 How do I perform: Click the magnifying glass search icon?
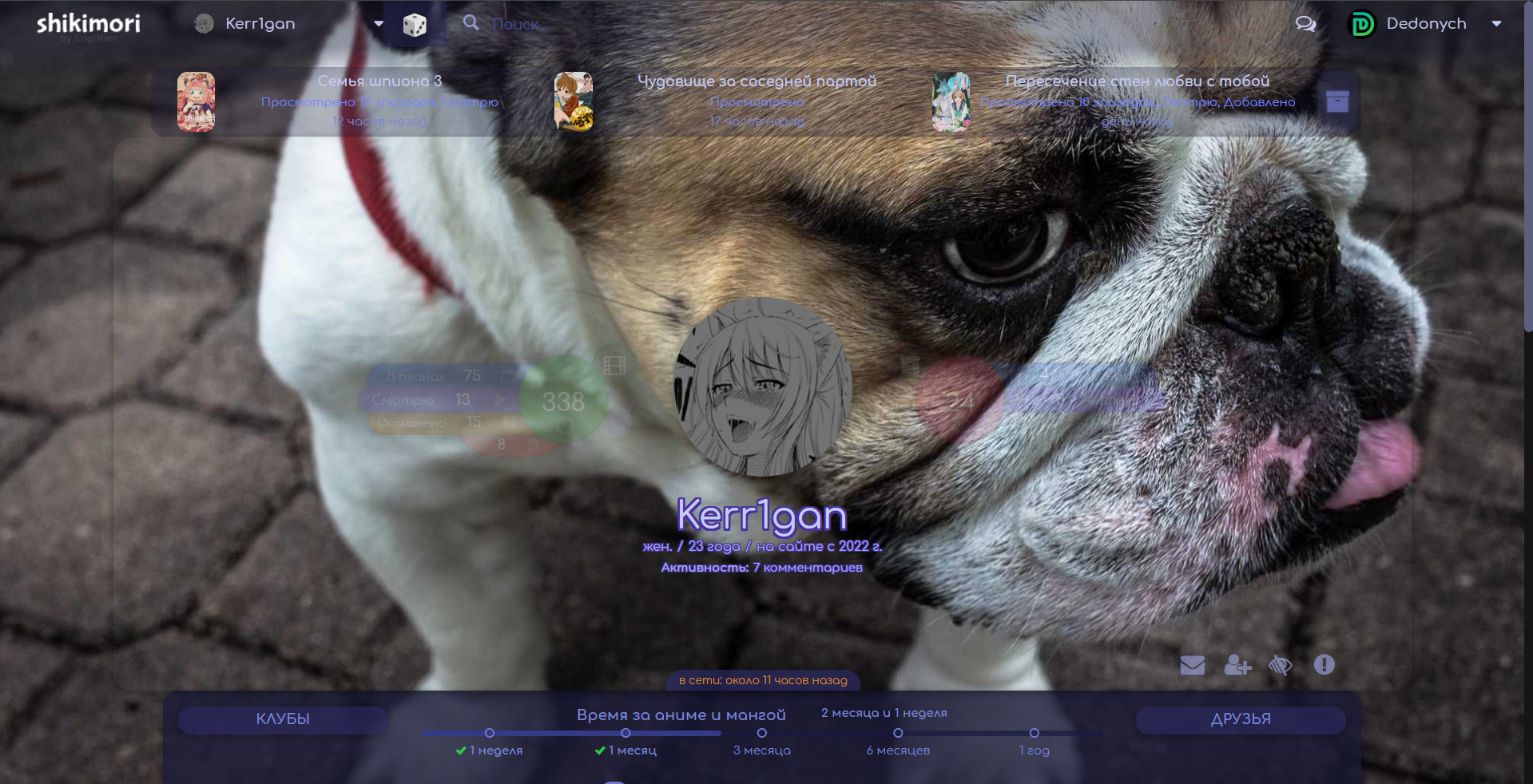[x=471, y=23]
